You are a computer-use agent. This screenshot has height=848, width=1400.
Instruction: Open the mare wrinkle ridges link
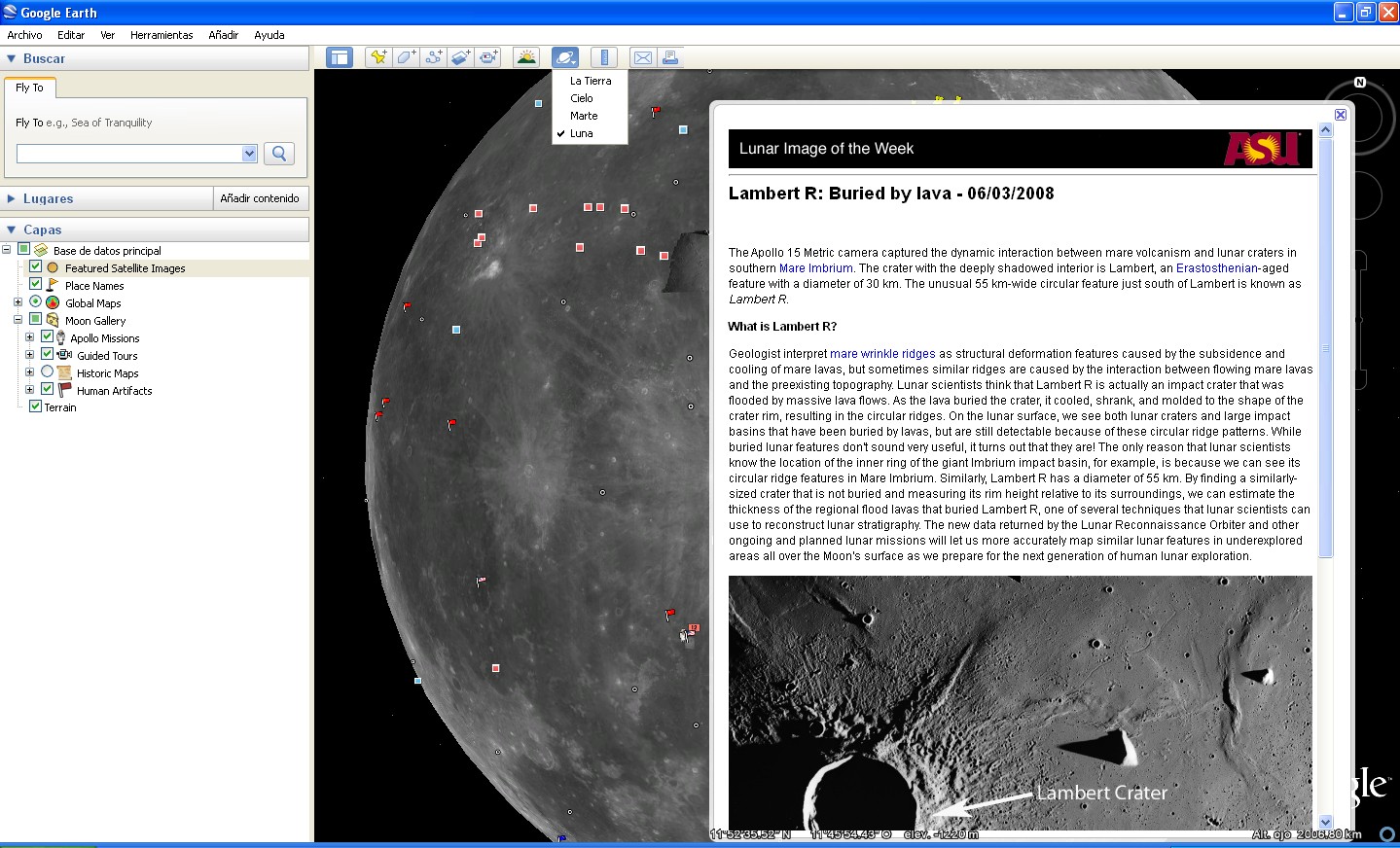(x=882, y=354)
